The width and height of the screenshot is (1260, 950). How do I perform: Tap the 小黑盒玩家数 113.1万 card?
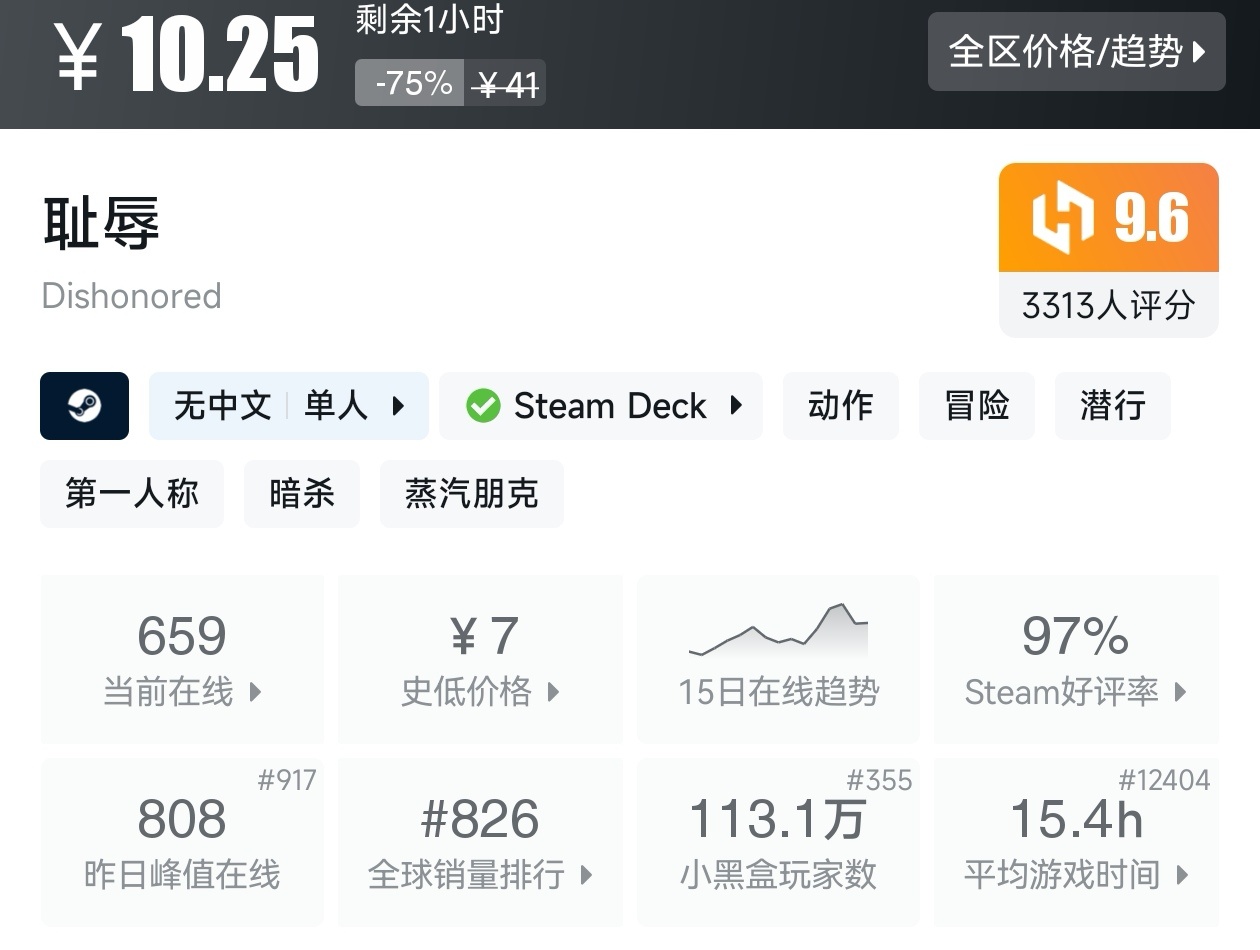coord(778,842)
